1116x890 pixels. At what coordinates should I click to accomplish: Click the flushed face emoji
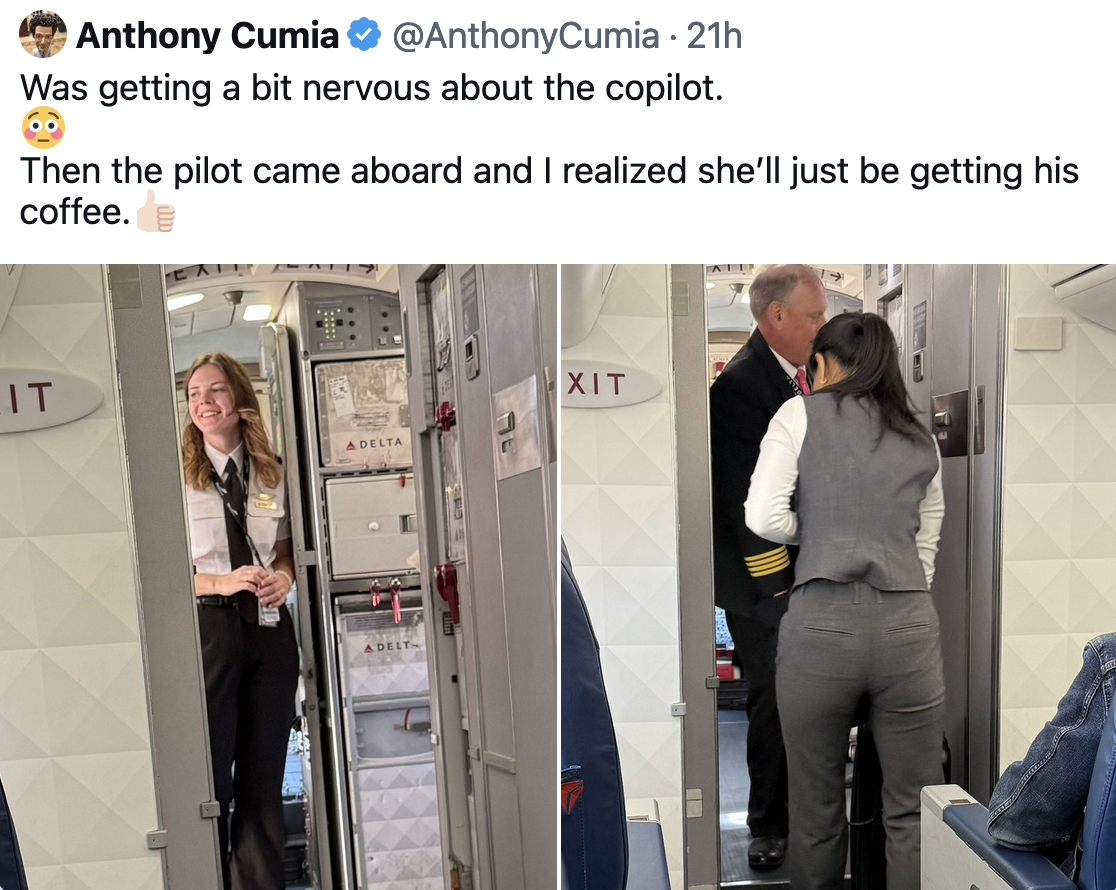tap(43, 128)
